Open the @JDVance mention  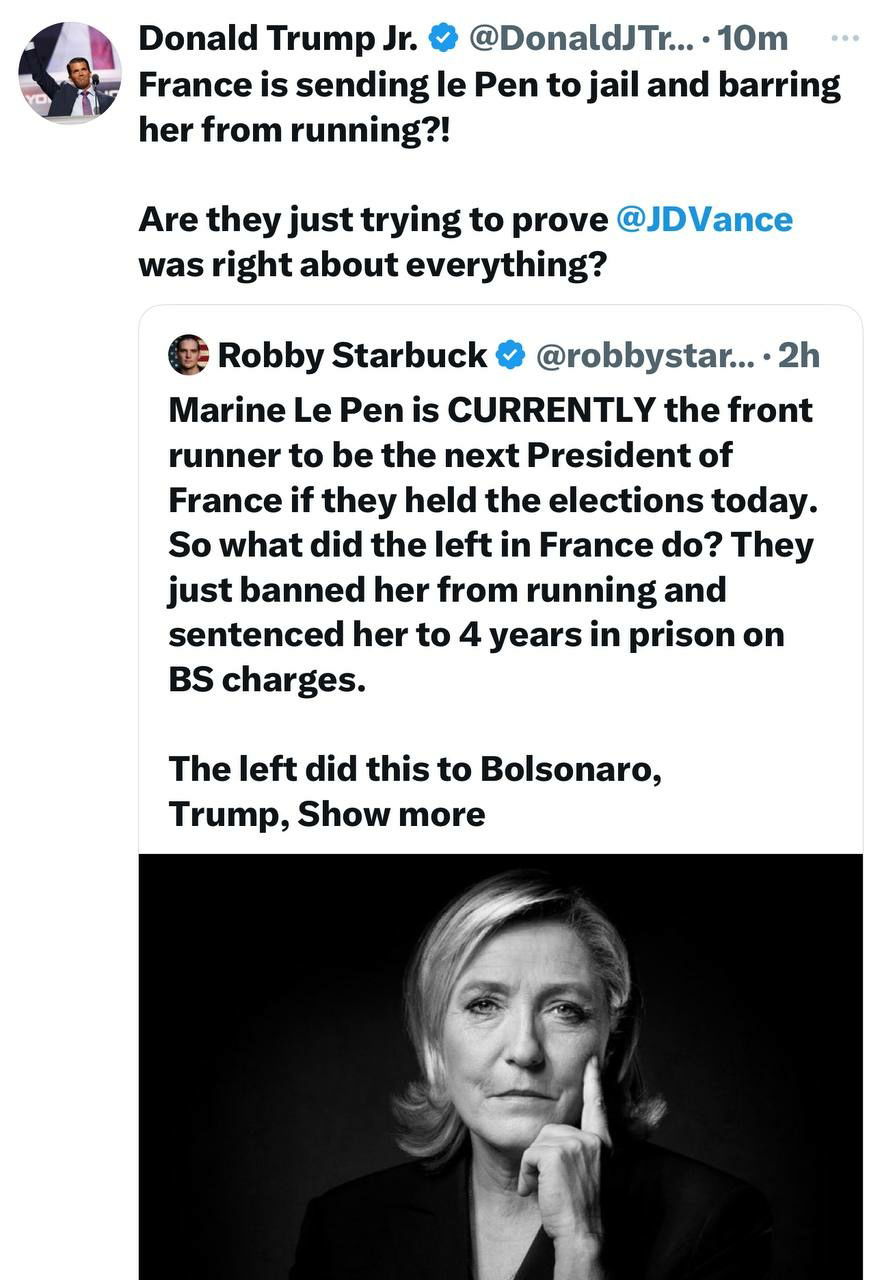point(705,219)
